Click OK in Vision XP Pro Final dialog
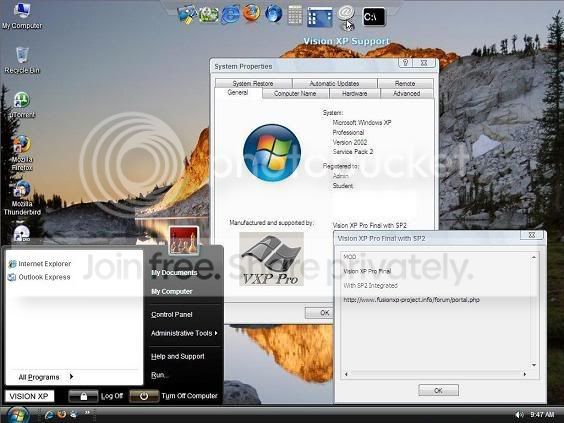 pos(438,390)
